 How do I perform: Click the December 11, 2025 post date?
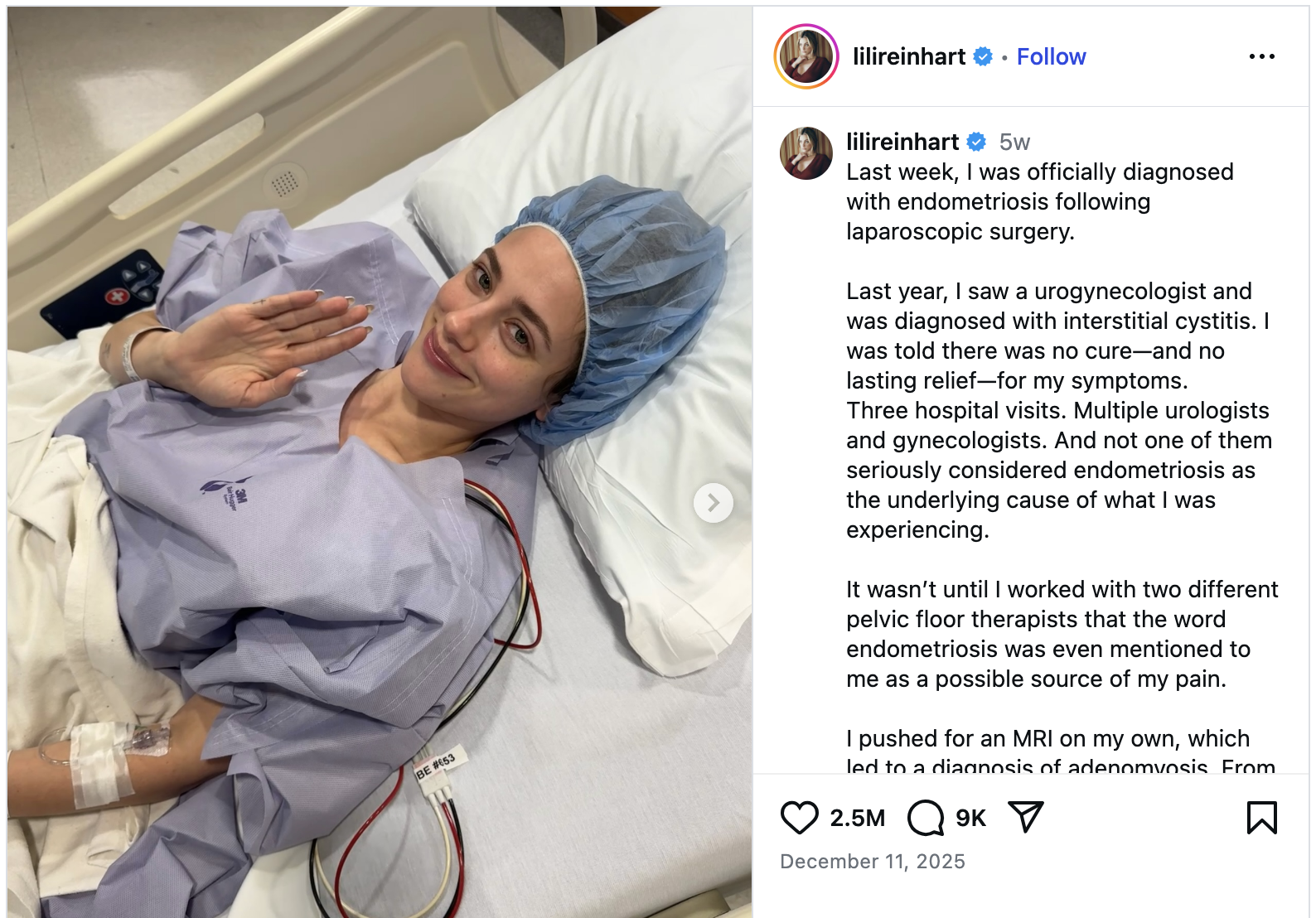[x=873, y=862]
